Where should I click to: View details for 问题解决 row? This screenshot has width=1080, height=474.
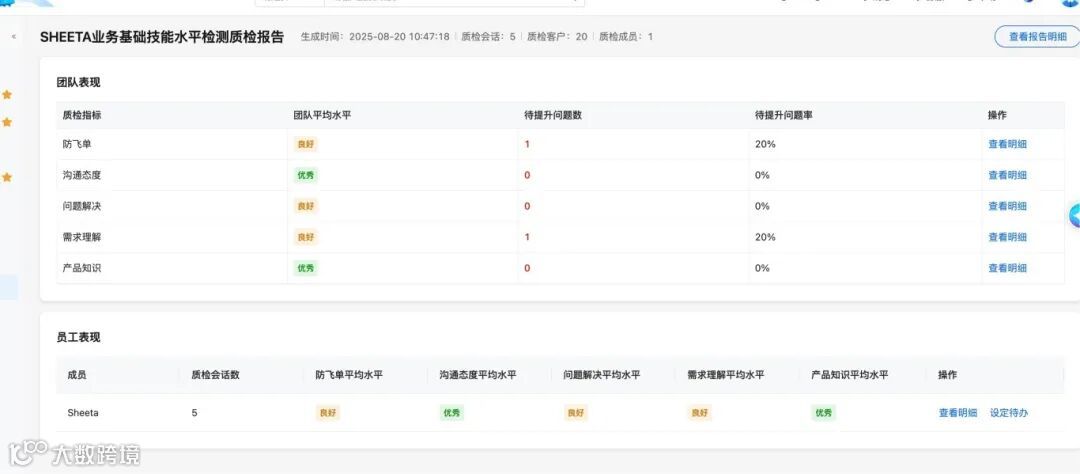point(1007,206)
